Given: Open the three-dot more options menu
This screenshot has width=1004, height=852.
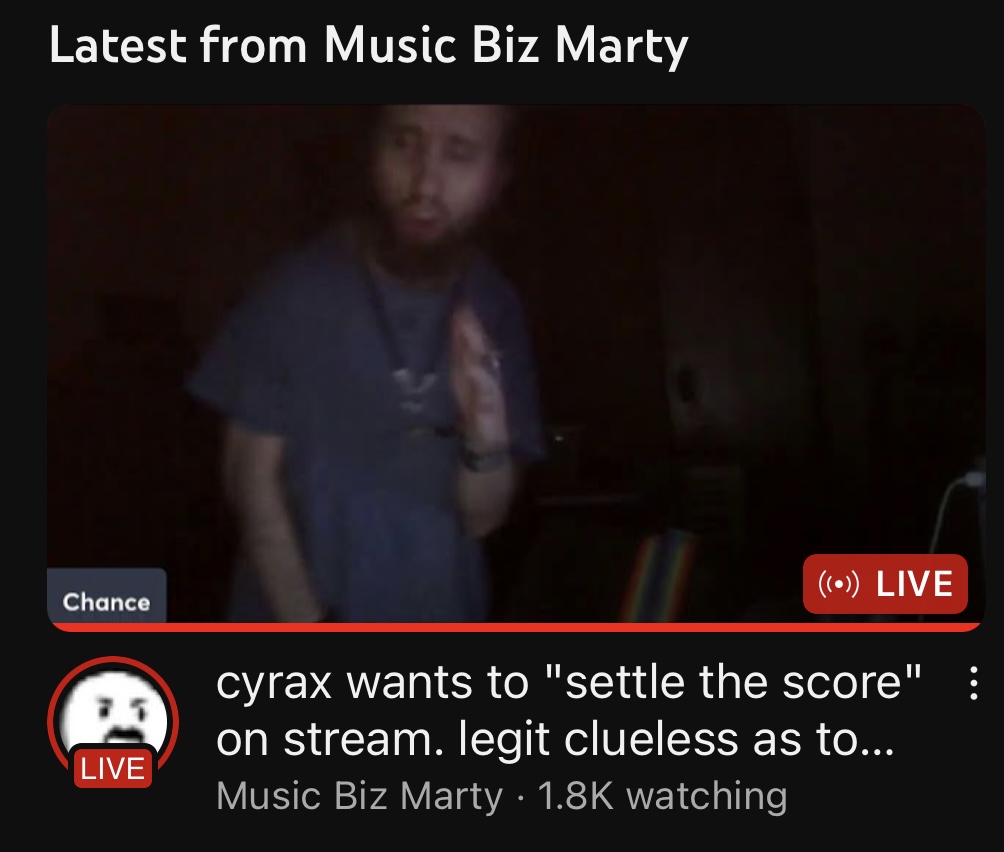Looking at the screenshot, I should (973, 683).
